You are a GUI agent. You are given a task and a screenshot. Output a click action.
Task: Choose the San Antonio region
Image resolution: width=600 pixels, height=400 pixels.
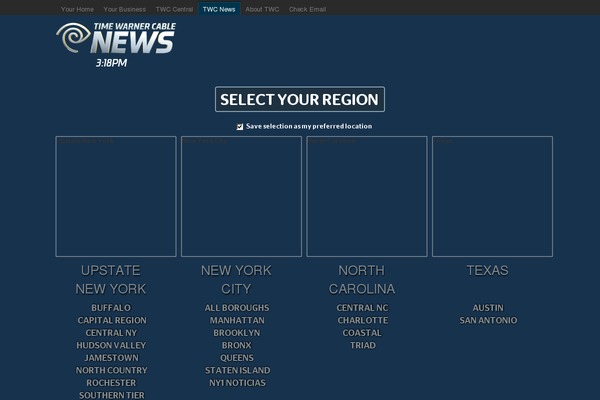[488, 320]
